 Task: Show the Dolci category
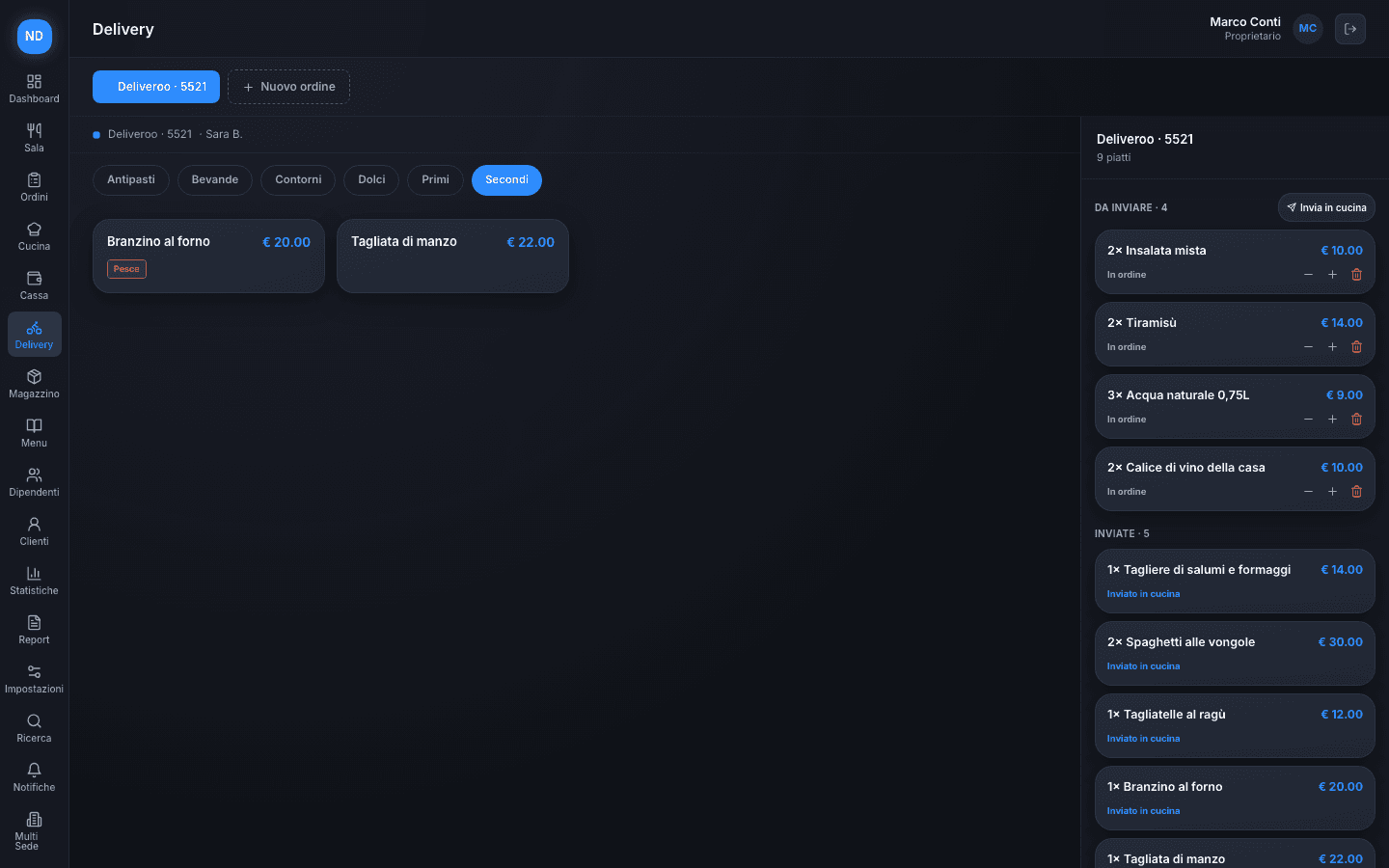click(371, 180)
